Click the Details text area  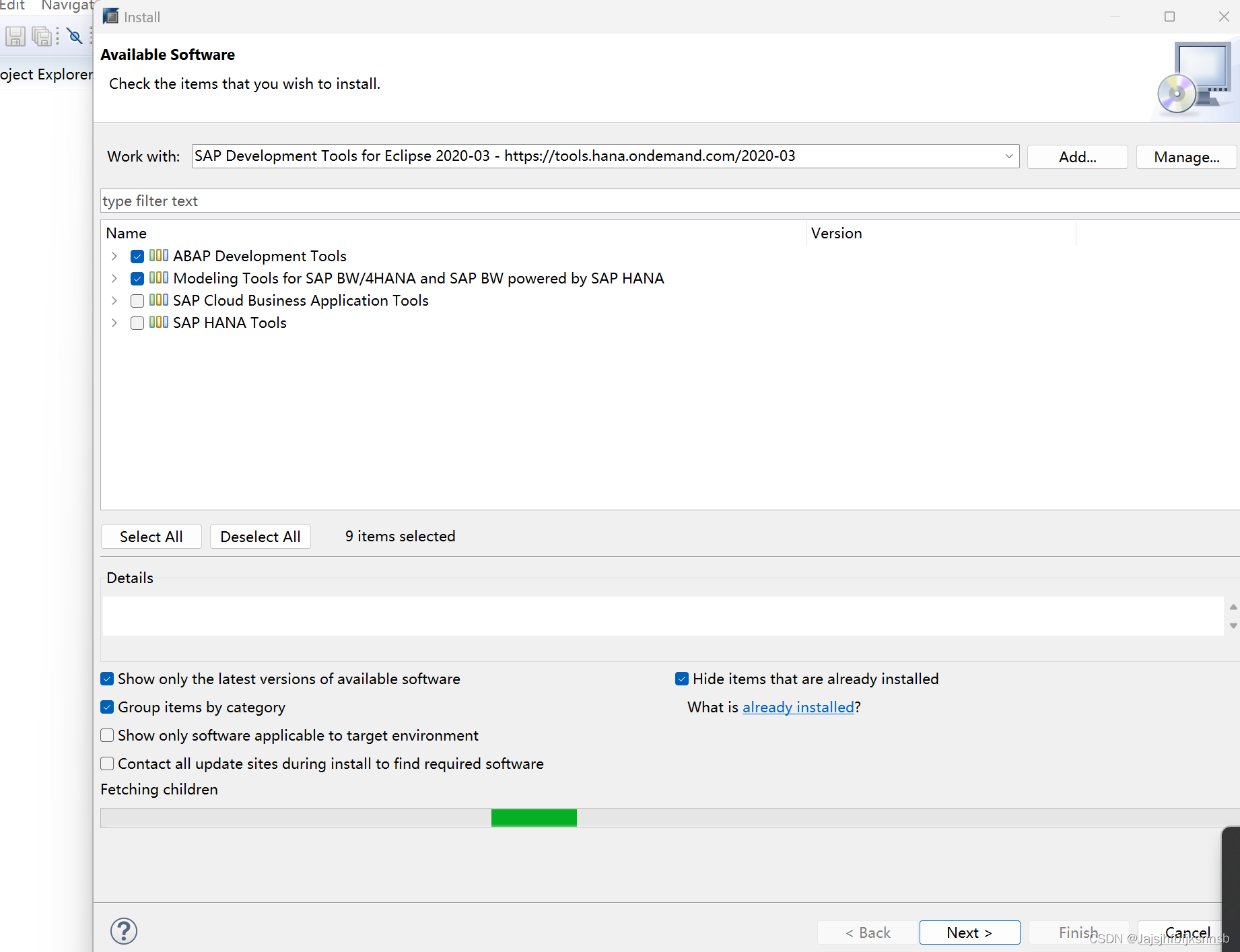click(662, 615)
